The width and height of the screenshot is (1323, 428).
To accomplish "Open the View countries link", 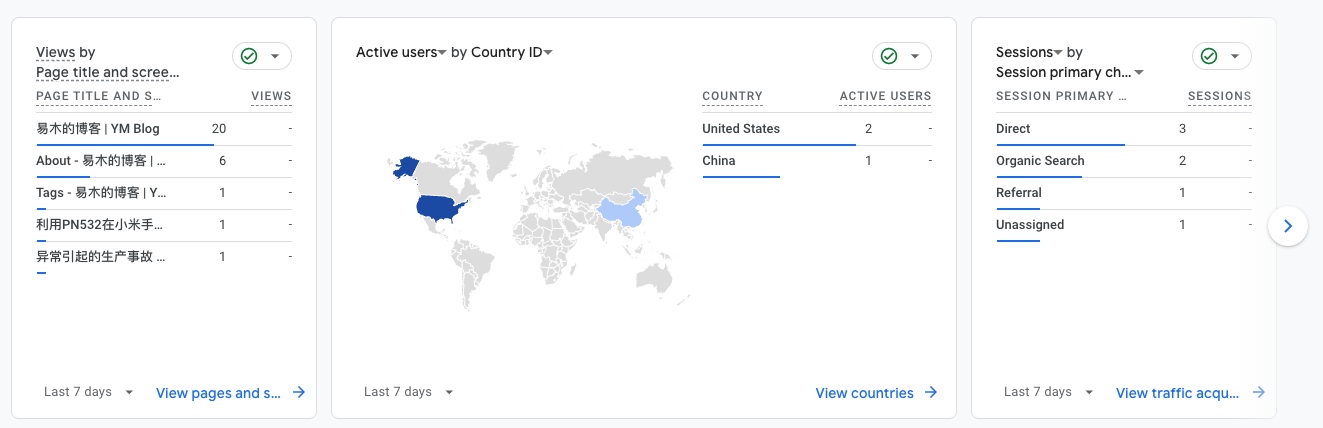I will tap(865, 393).
